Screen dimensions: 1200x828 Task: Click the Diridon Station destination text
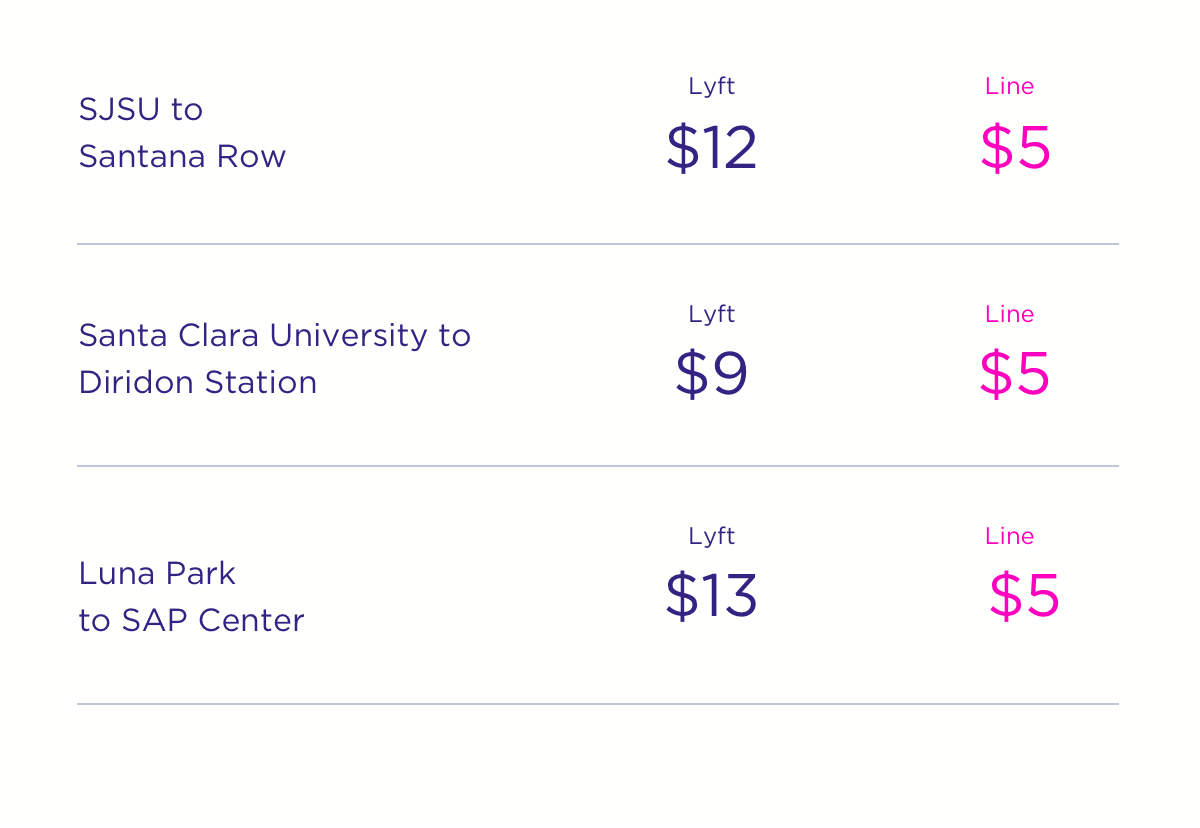[198, 382]
